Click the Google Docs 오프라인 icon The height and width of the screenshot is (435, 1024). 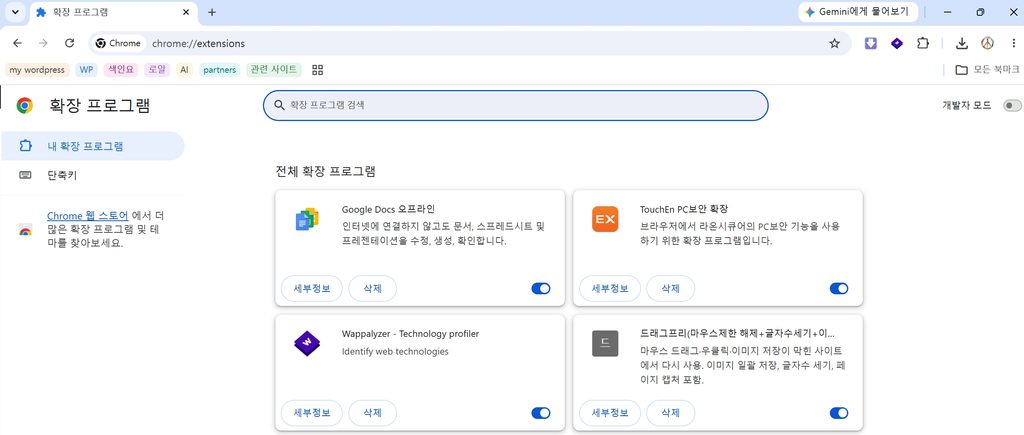(307, 219)
